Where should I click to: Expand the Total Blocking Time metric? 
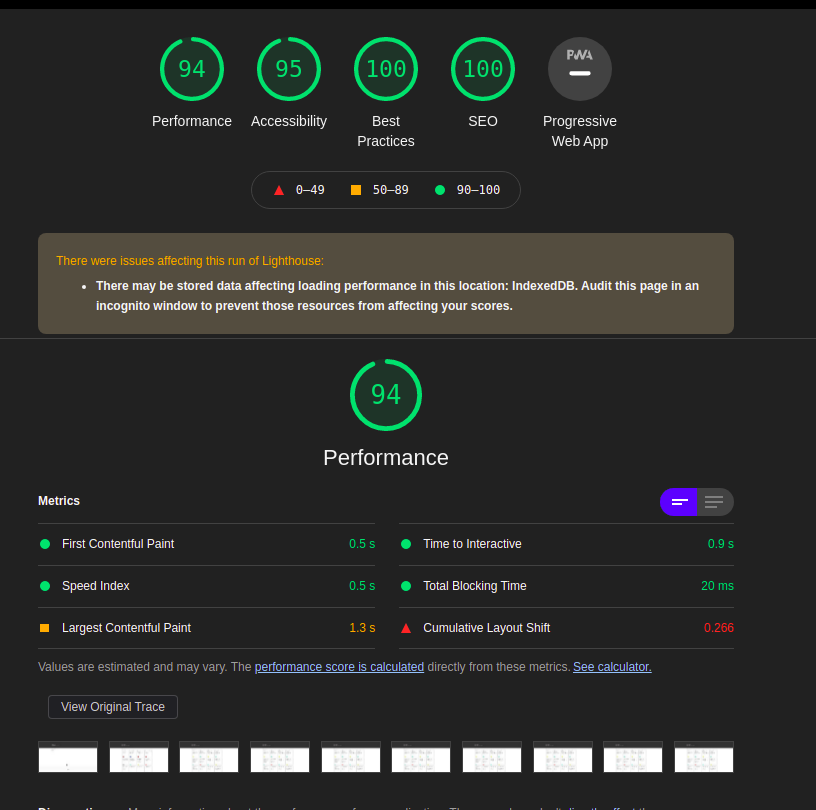(566, 586)
